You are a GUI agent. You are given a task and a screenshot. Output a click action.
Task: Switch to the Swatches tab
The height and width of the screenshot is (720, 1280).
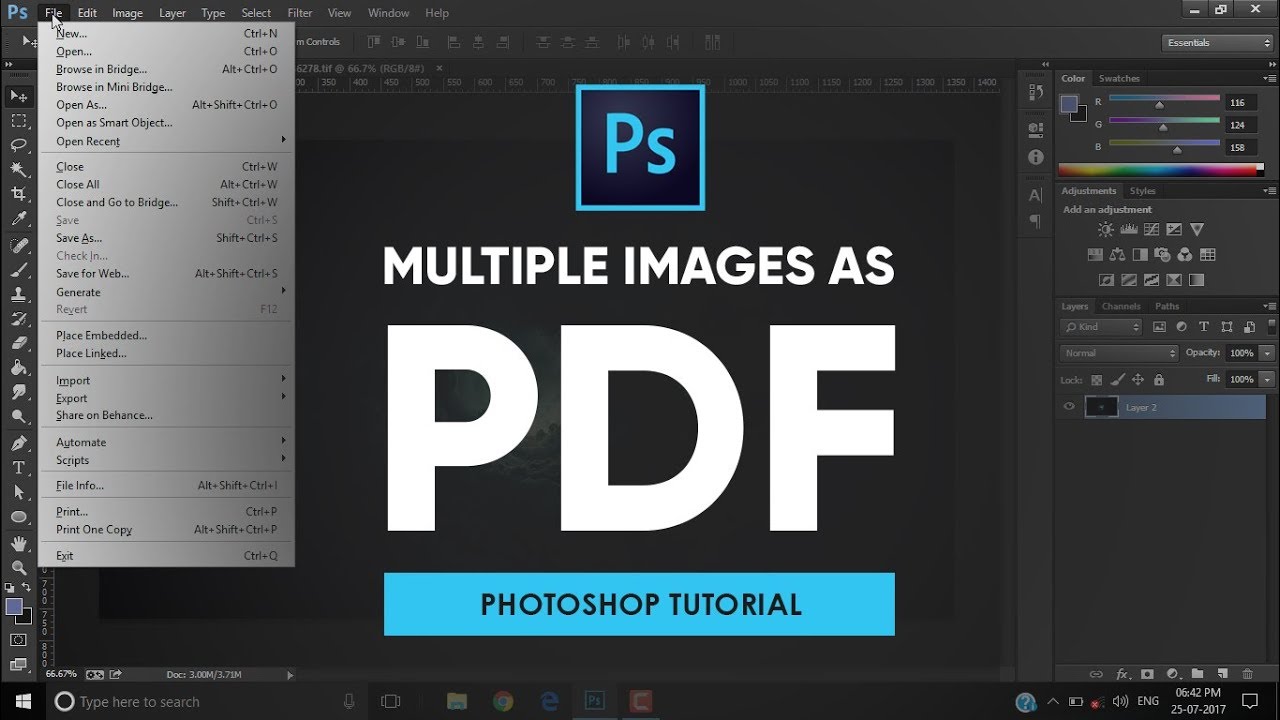pos(1119,78)
